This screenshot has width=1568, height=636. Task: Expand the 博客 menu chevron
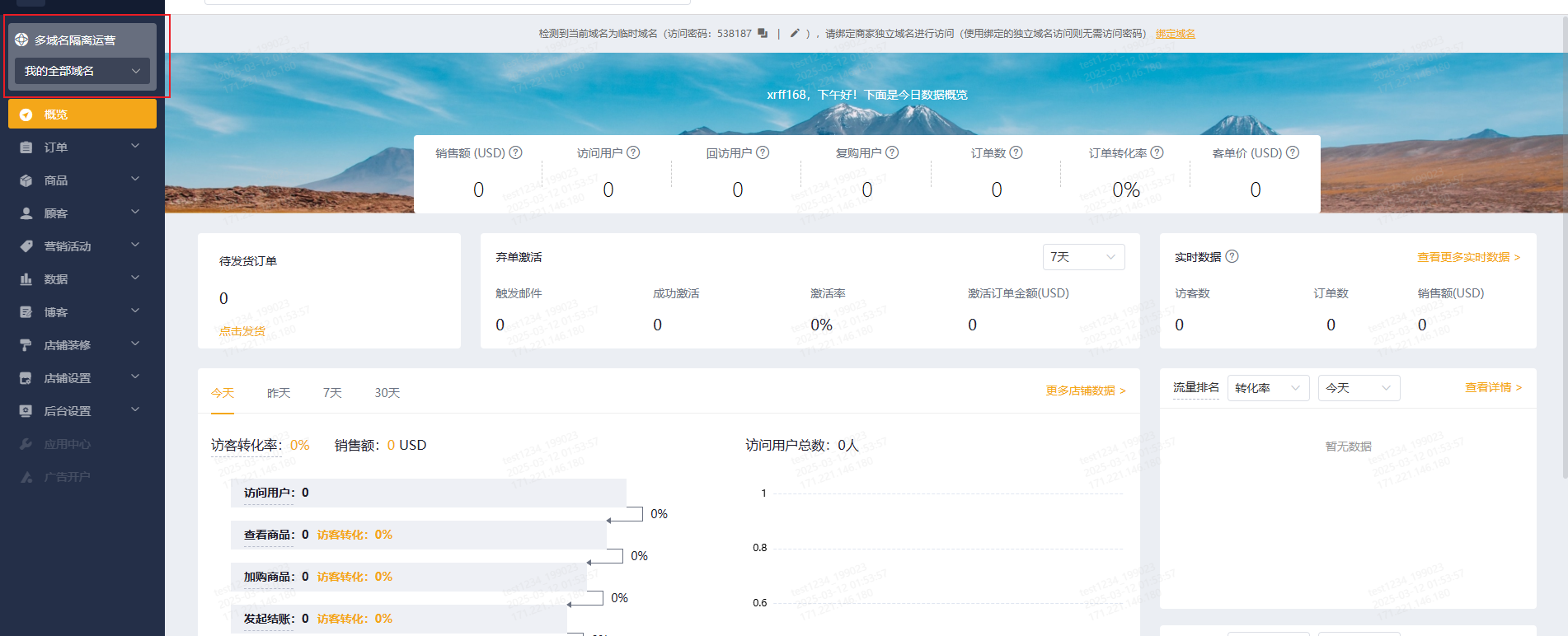coord(135,311)
